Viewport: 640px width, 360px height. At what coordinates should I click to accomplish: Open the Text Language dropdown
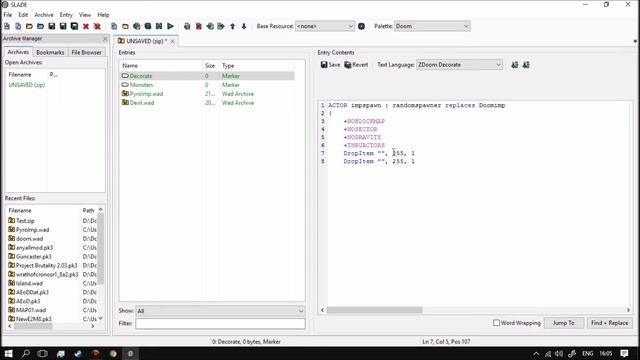click(x=459, y=65)
